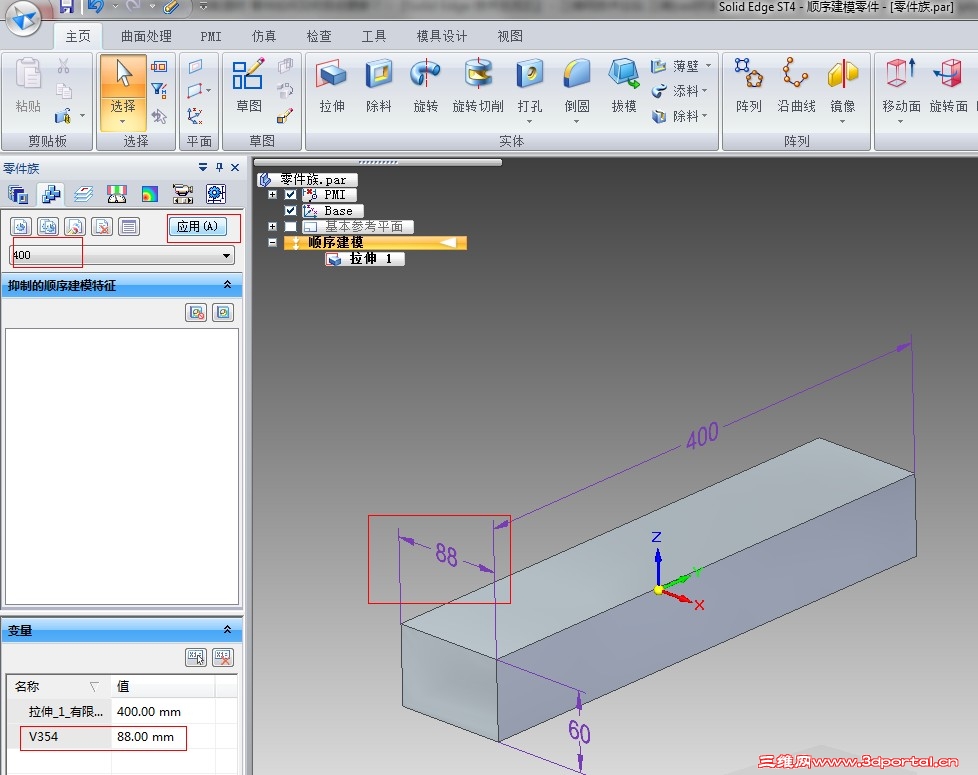Select the 零件族.par root tree node
The height and width of the screenshot is (775, 978).
(x=307, y=180)
